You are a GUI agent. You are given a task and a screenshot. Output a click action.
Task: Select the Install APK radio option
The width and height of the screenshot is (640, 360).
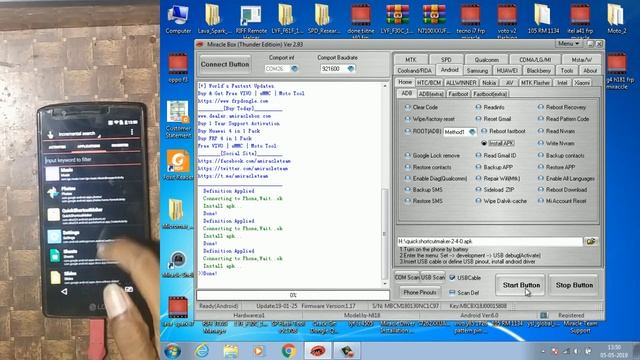tap(498, 143)
